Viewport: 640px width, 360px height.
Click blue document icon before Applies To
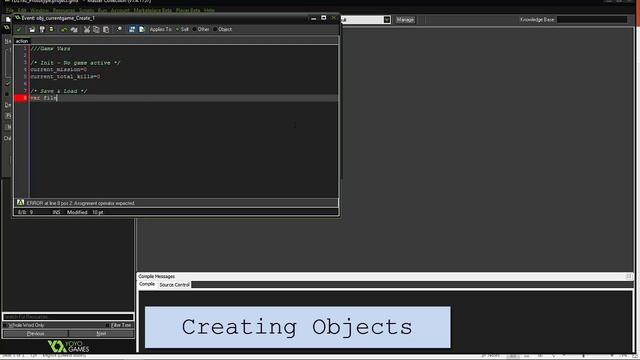pos(142,29)
